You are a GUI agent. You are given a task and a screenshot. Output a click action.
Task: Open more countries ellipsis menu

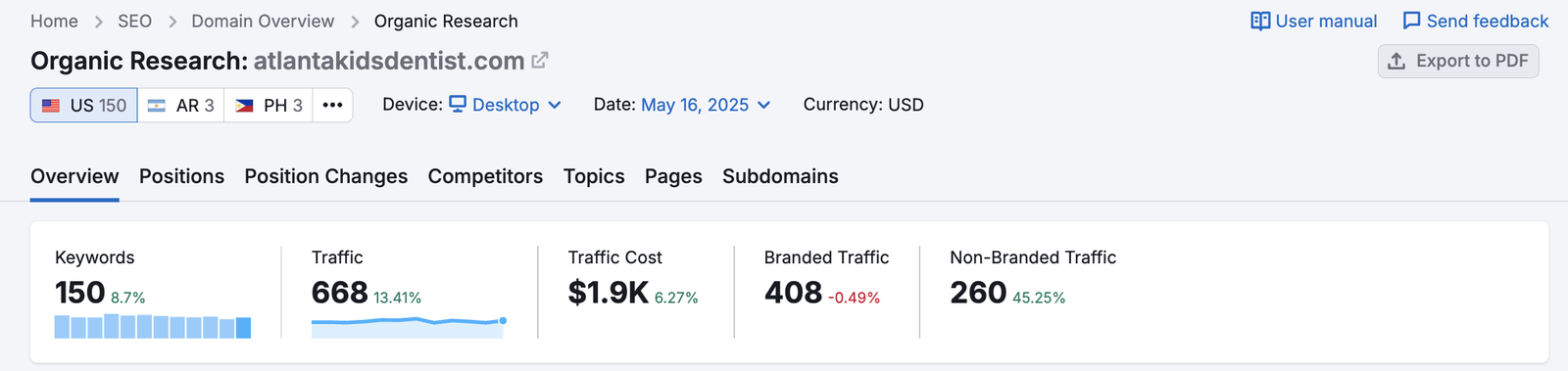click(332, 105)
